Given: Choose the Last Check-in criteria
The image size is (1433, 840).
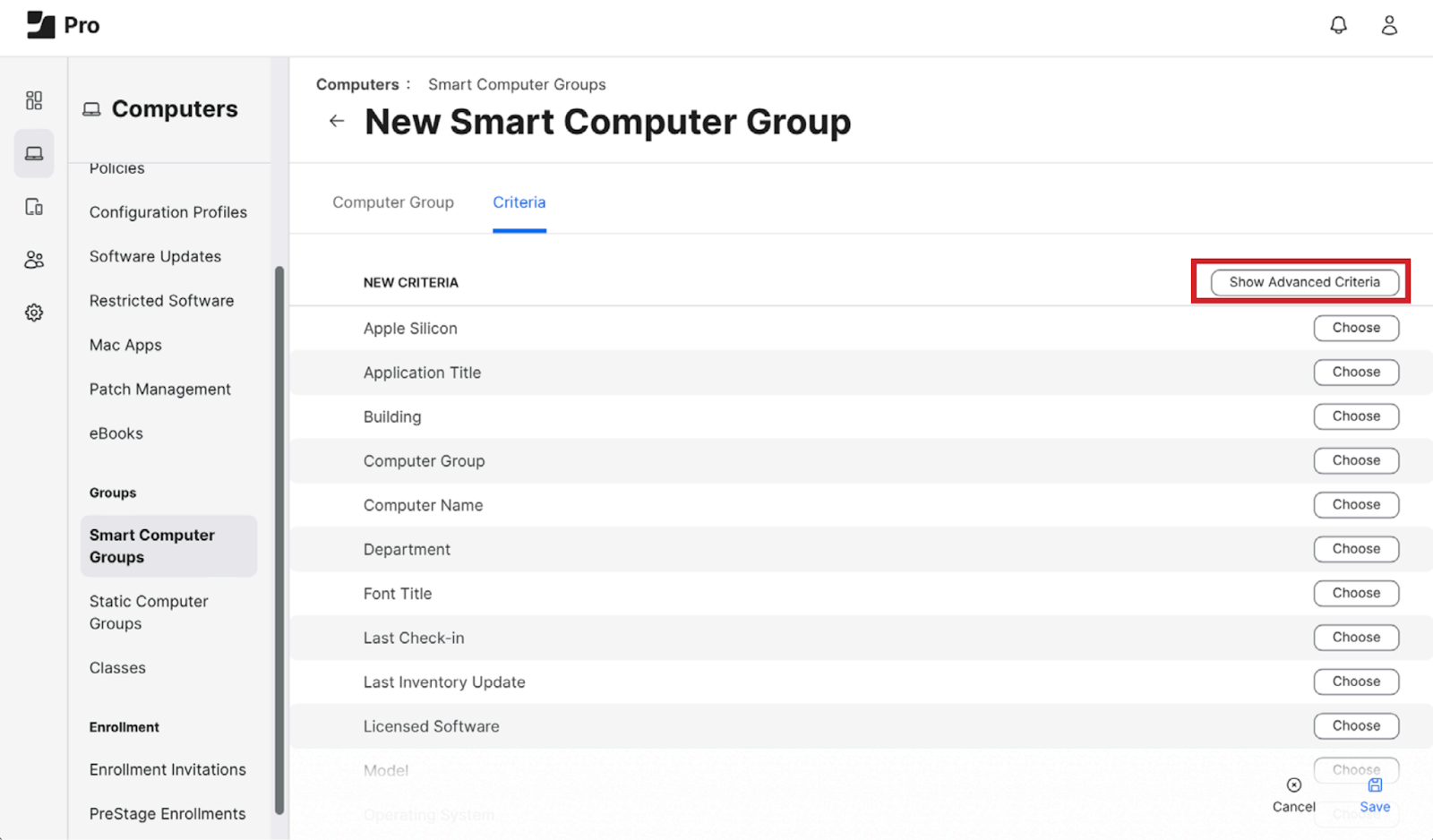Looking at the screenshot, I should click(x=1356, y=638).
